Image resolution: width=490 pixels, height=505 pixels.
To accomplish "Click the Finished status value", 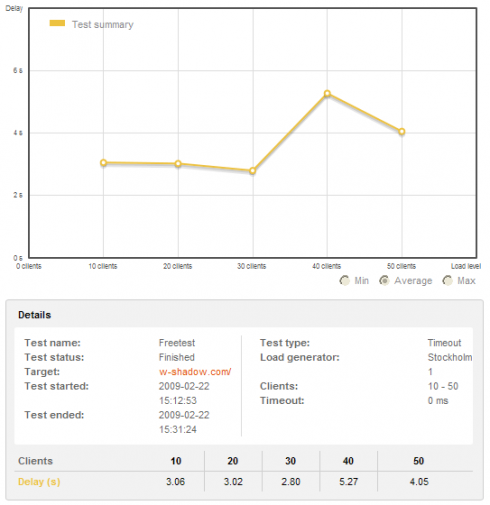I will (177, 357).
